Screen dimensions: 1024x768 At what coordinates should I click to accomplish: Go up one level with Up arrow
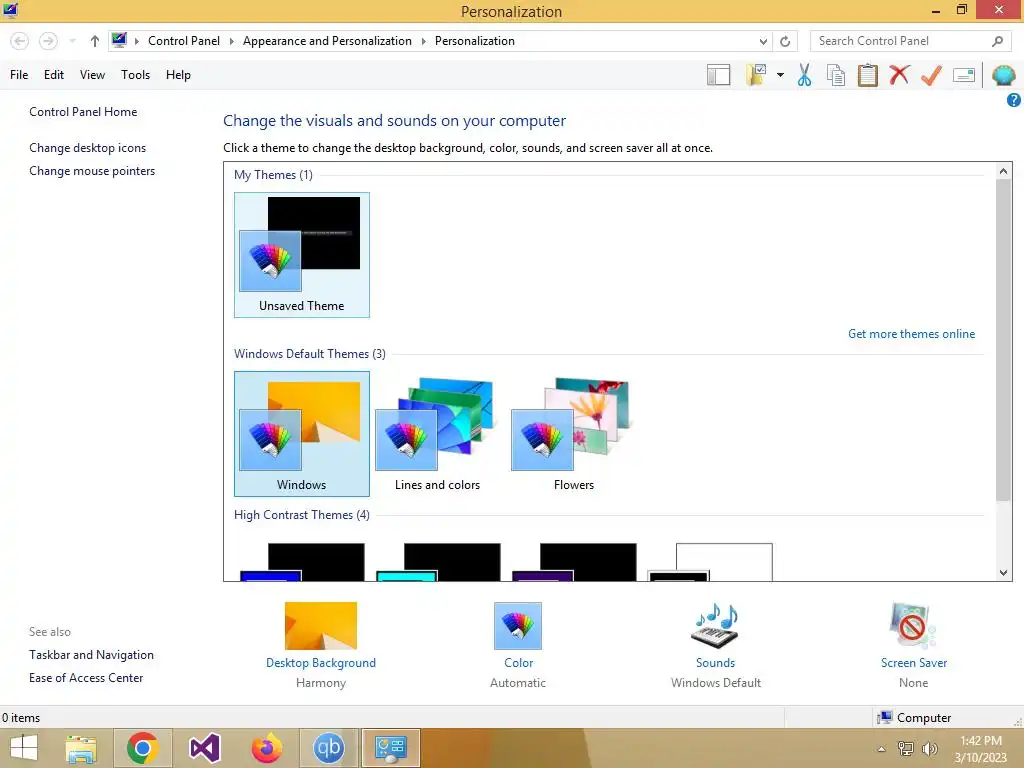95,41
